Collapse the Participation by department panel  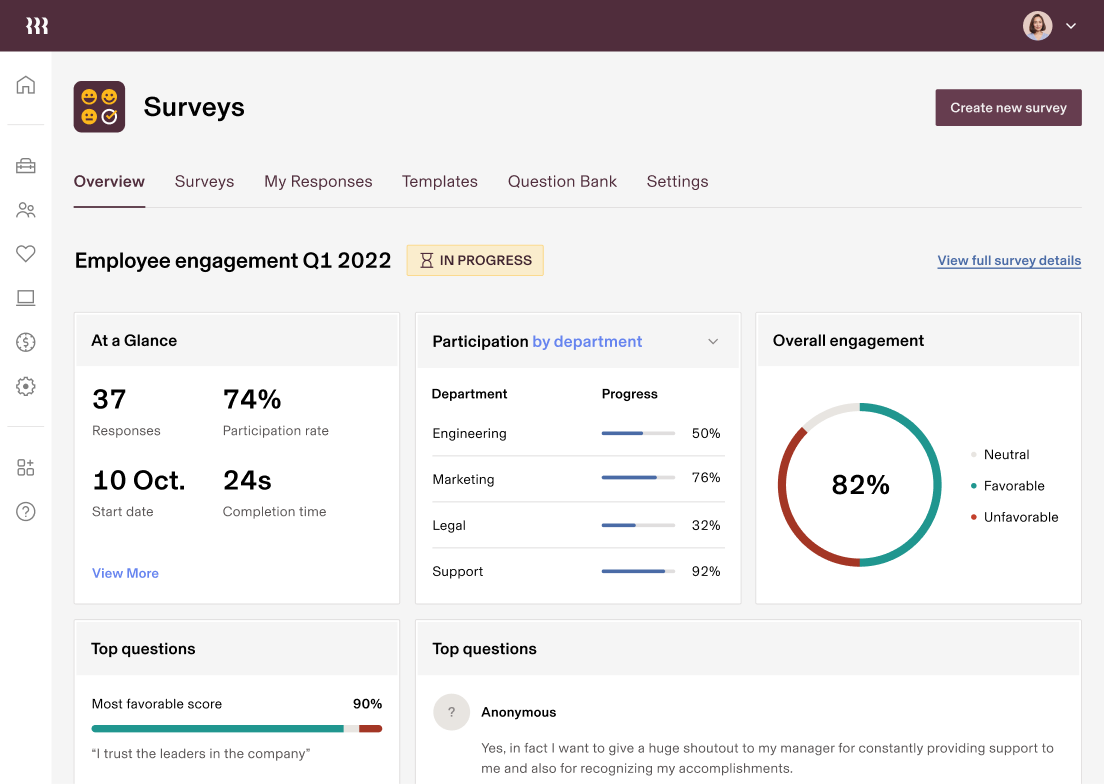pyautogui.click(x=713, y=340)
